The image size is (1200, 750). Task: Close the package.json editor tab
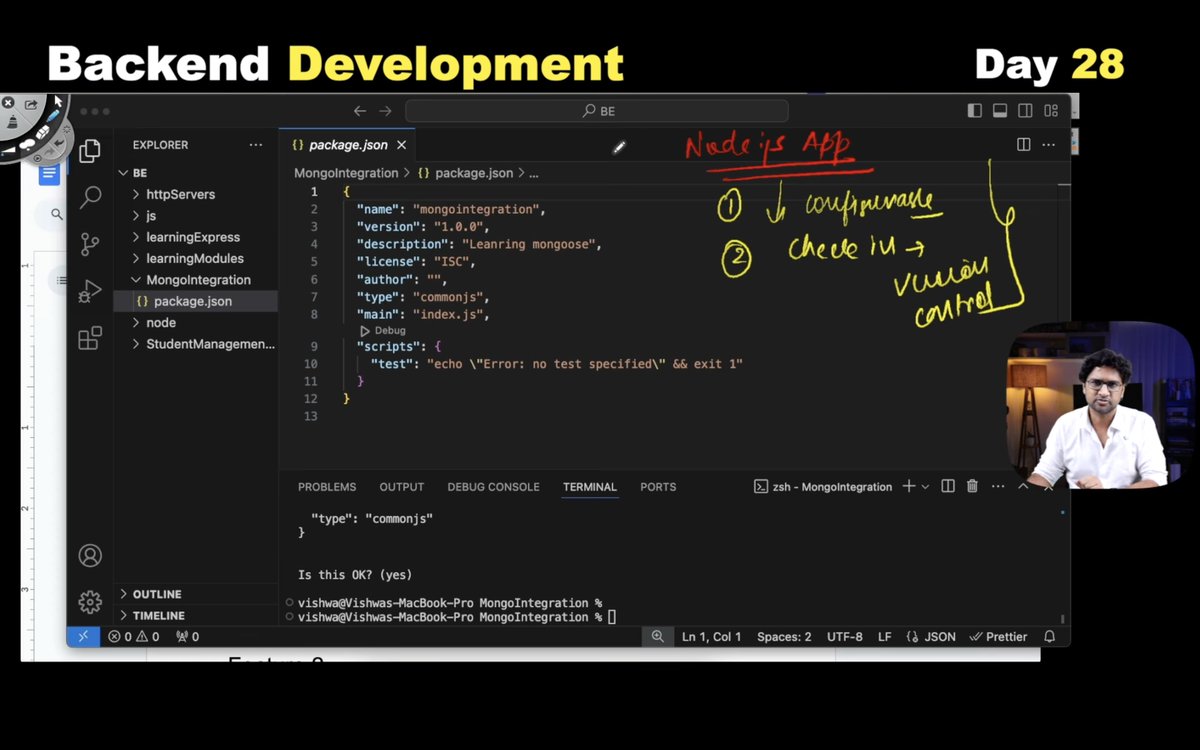pyautogui.click(x=401, y=145)
